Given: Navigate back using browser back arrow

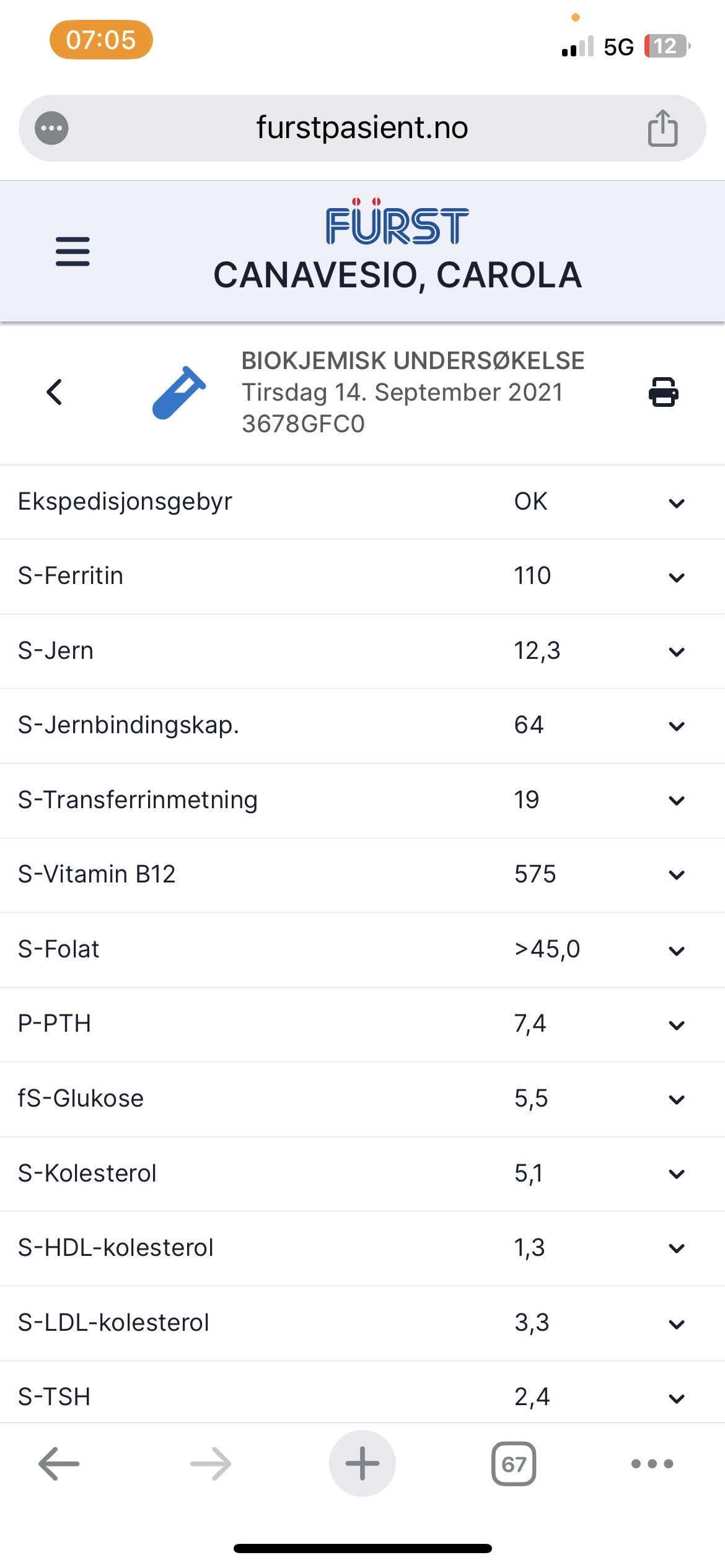Looking at the screenshot, I should click(x=59, y=1464).
